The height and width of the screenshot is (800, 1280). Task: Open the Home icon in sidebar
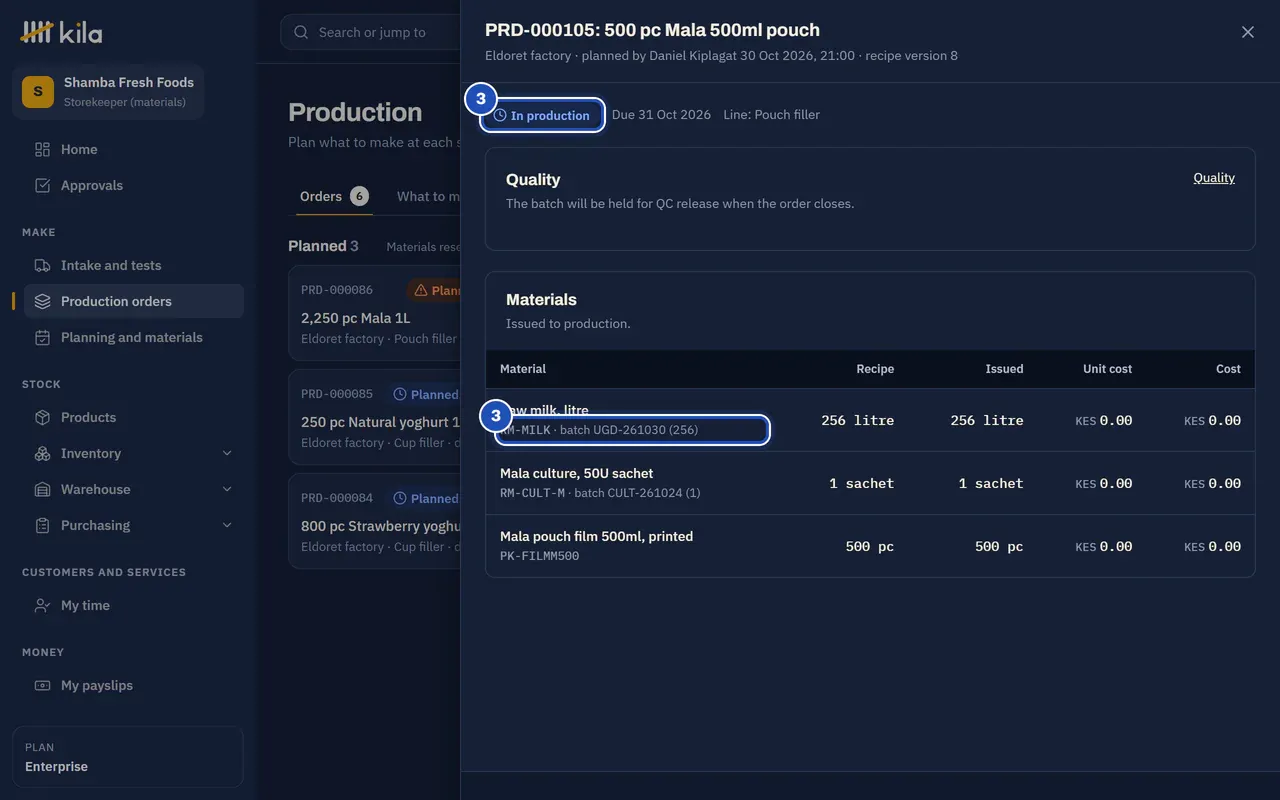tap(42, 149)
